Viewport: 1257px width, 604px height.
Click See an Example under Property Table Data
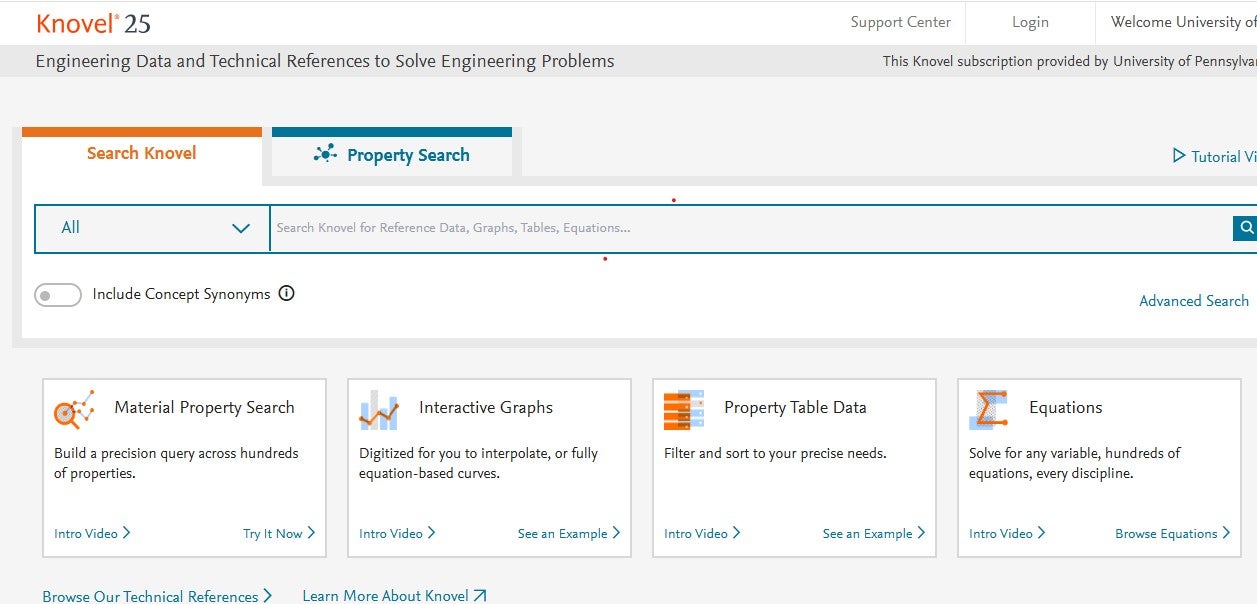868,533
